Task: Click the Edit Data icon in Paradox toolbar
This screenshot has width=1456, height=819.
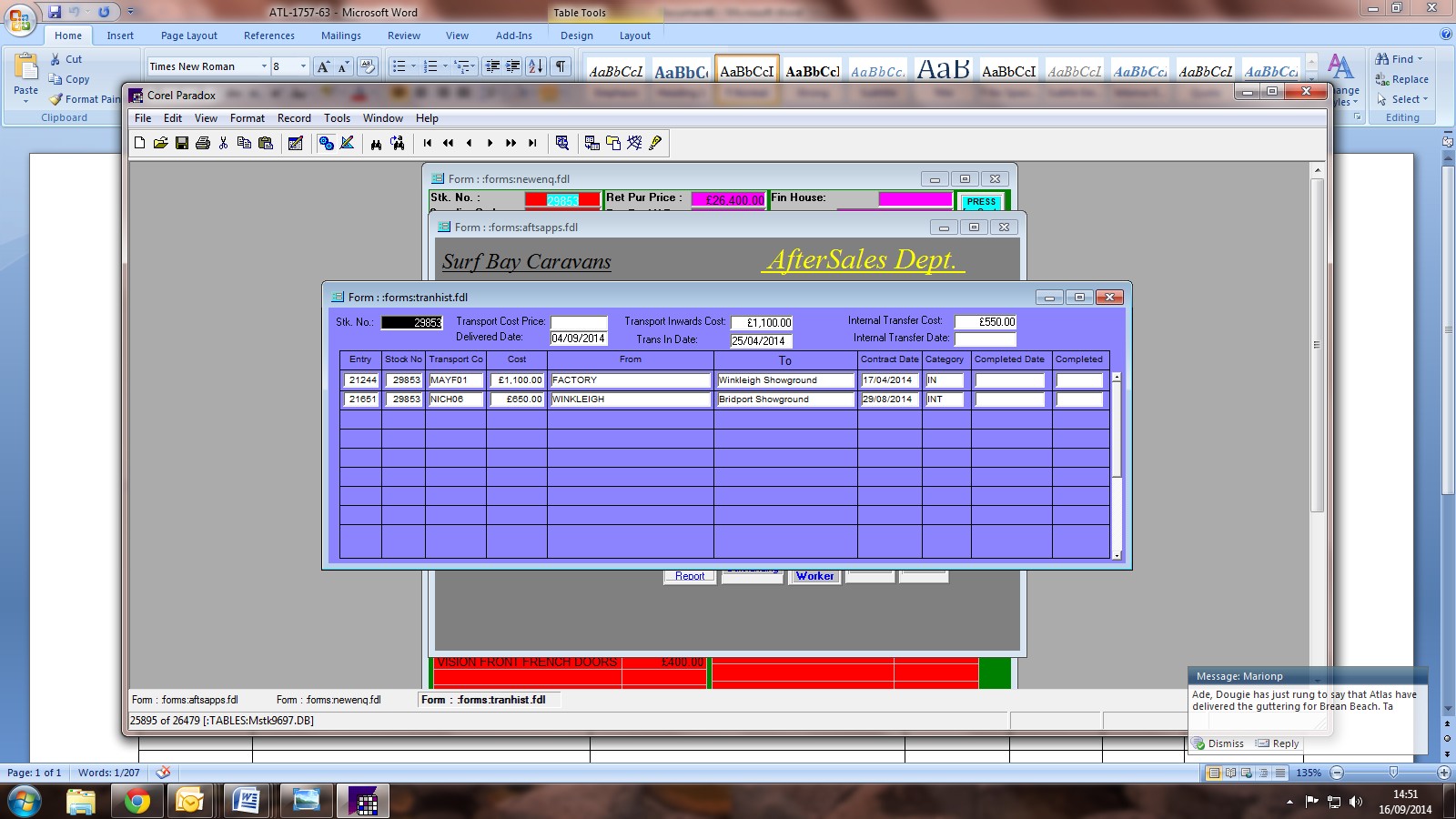Action: point(295,143)
